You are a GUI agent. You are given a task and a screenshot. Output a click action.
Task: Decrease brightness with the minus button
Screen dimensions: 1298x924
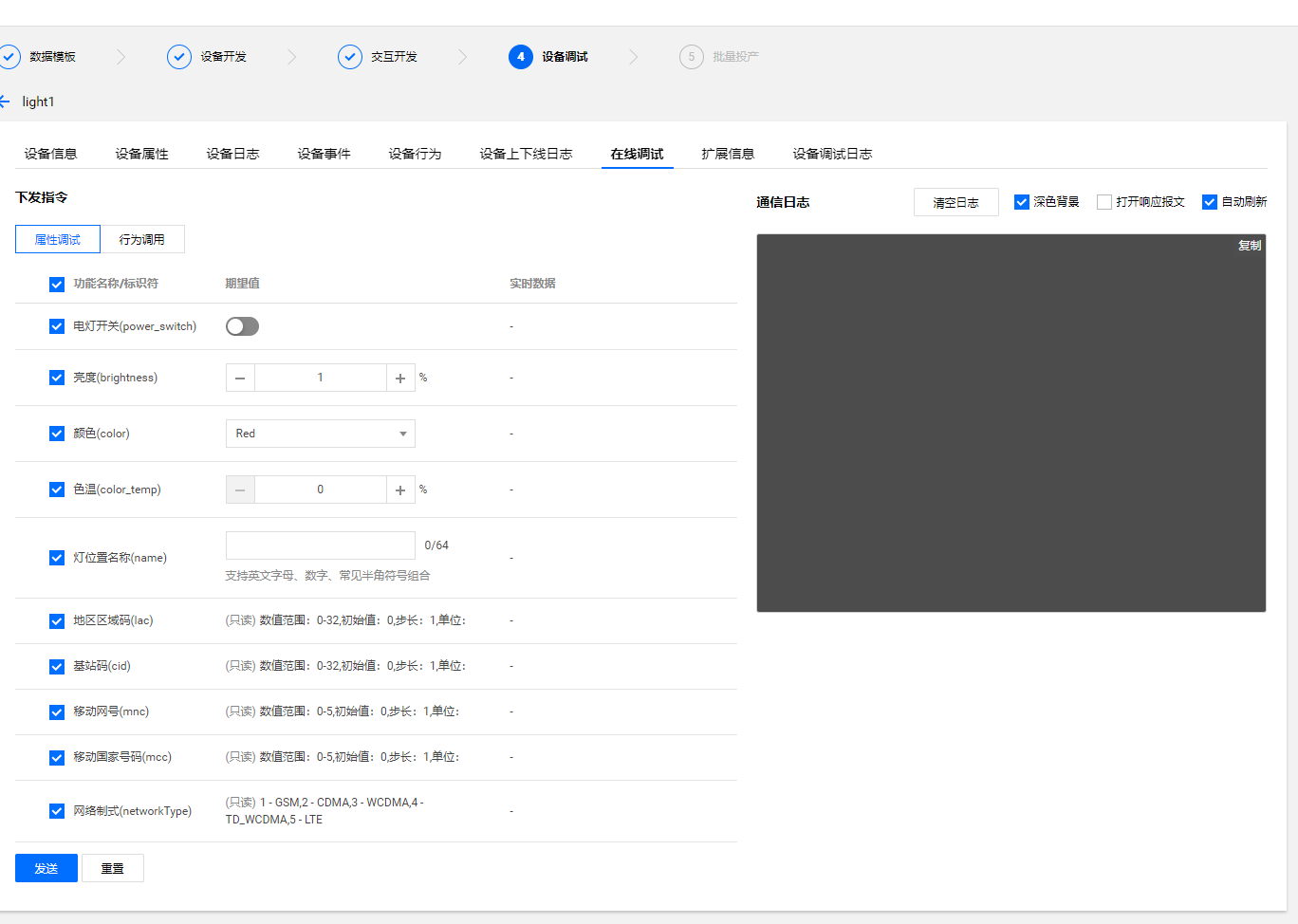(240, 378)
